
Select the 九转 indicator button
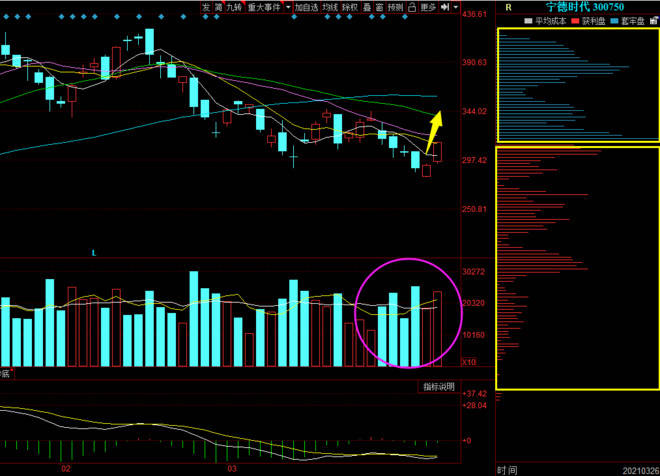pos(235,7)
